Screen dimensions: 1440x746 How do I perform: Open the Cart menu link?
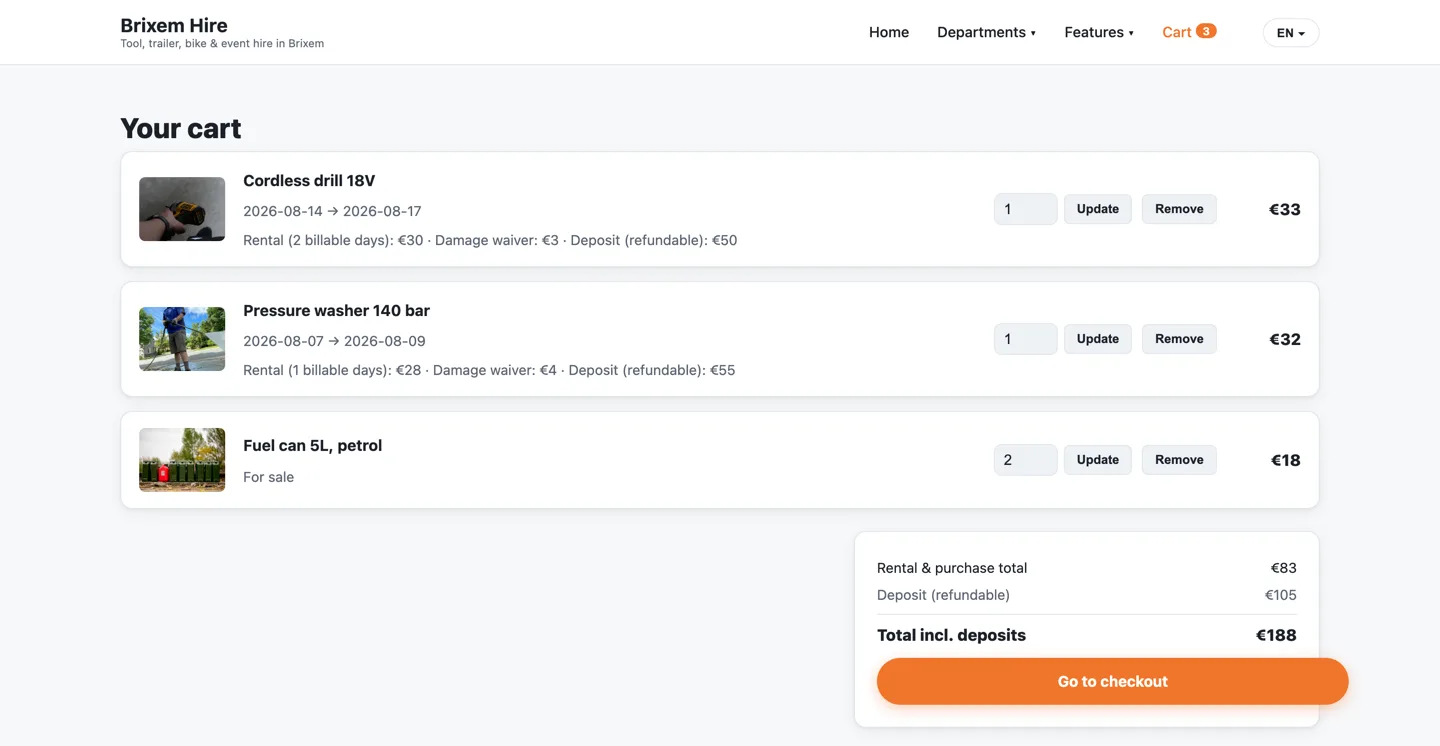1189,32
